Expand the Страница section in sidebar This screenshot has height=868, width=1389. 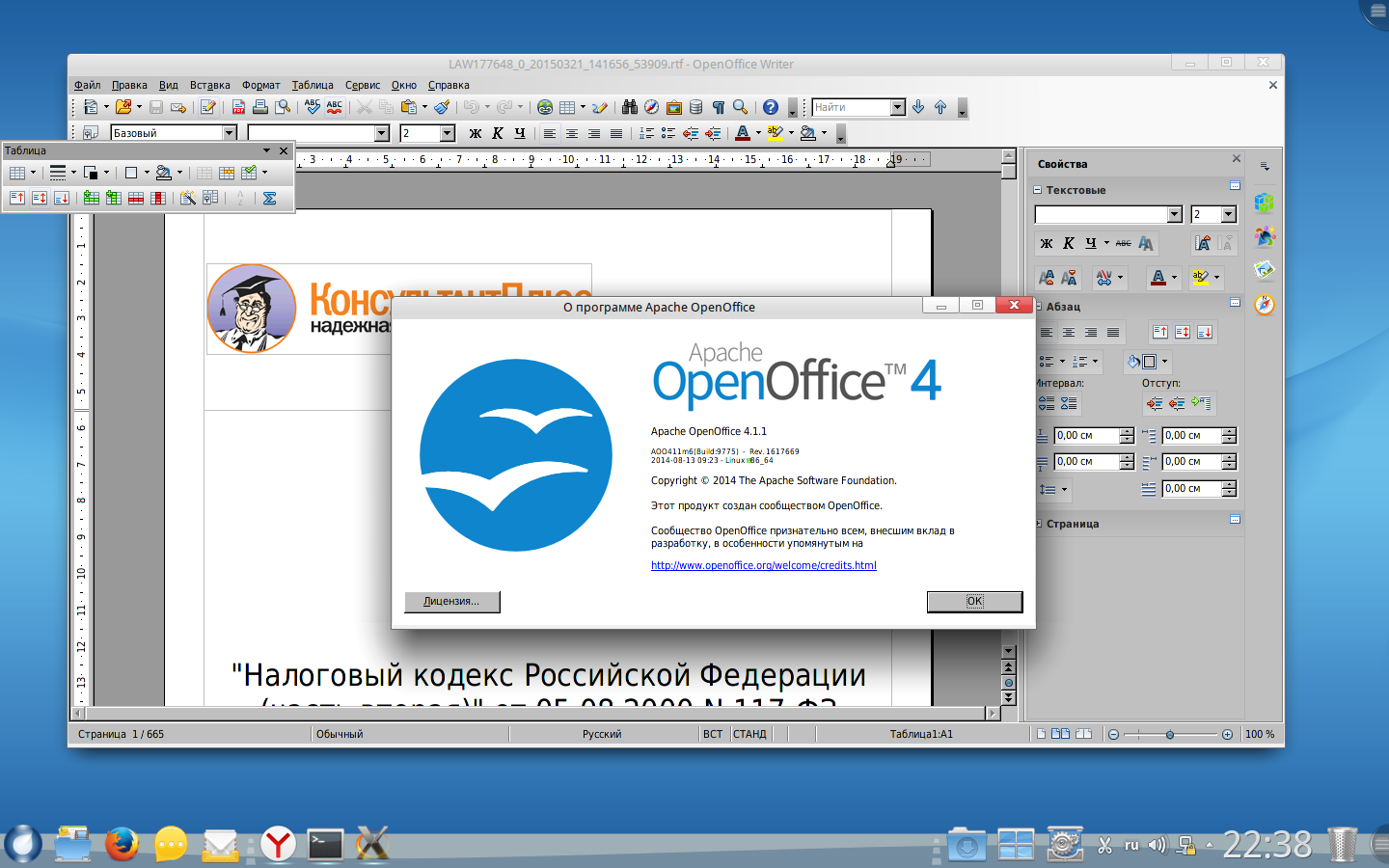(1038, 524)
